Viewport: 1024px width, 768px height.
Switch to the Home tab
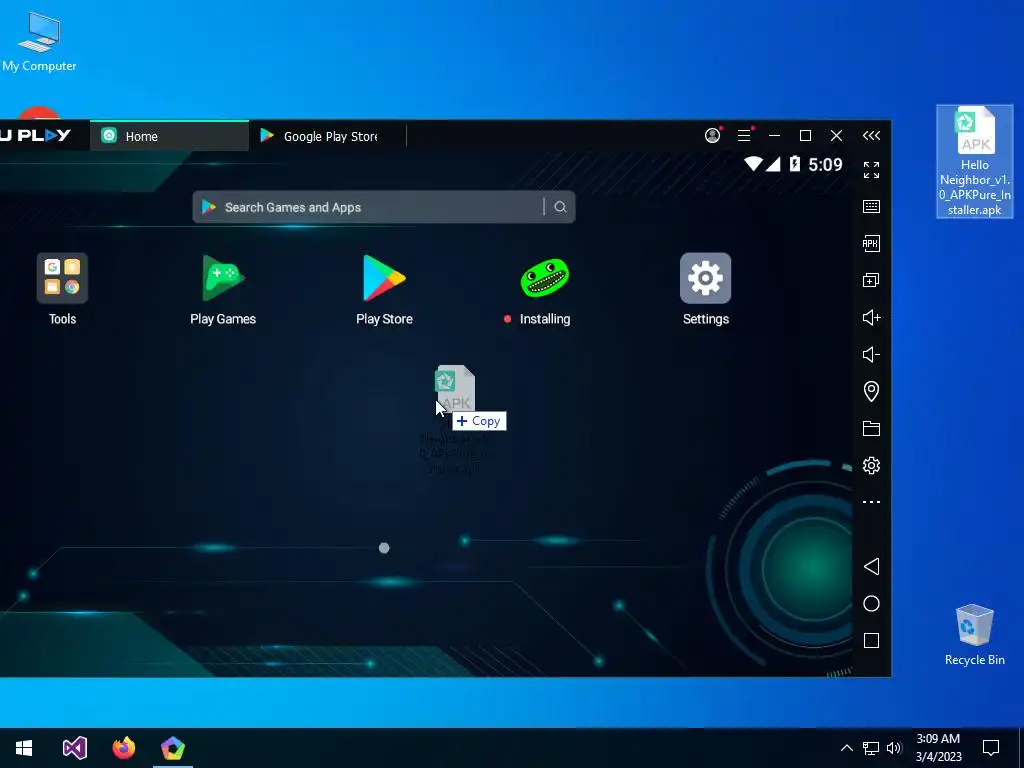(169, 136)
